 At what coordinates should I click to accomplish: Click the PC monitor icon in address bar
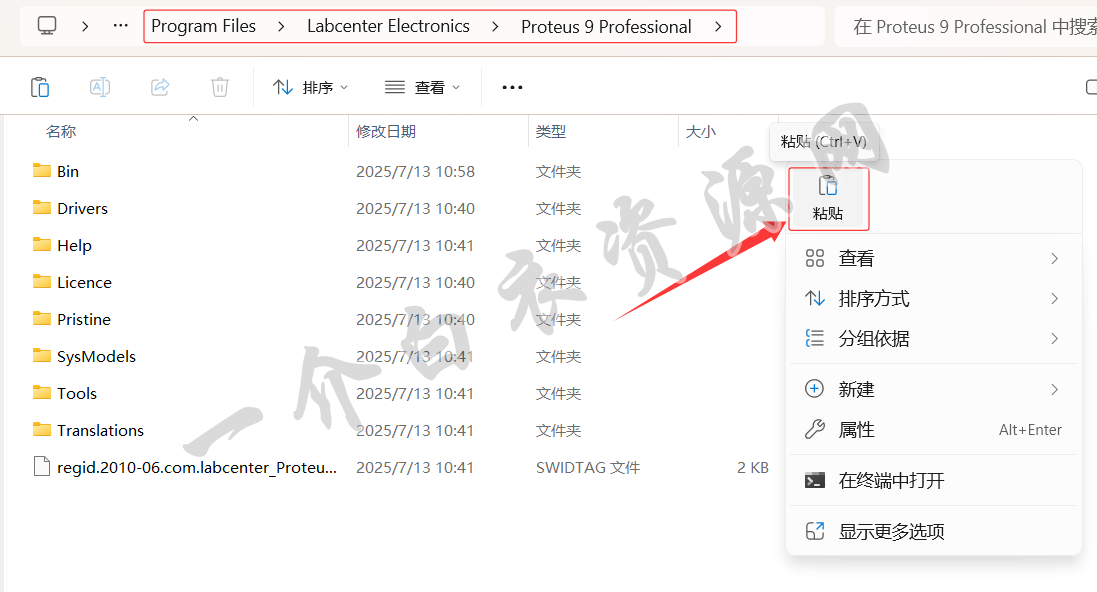point(47,26)
